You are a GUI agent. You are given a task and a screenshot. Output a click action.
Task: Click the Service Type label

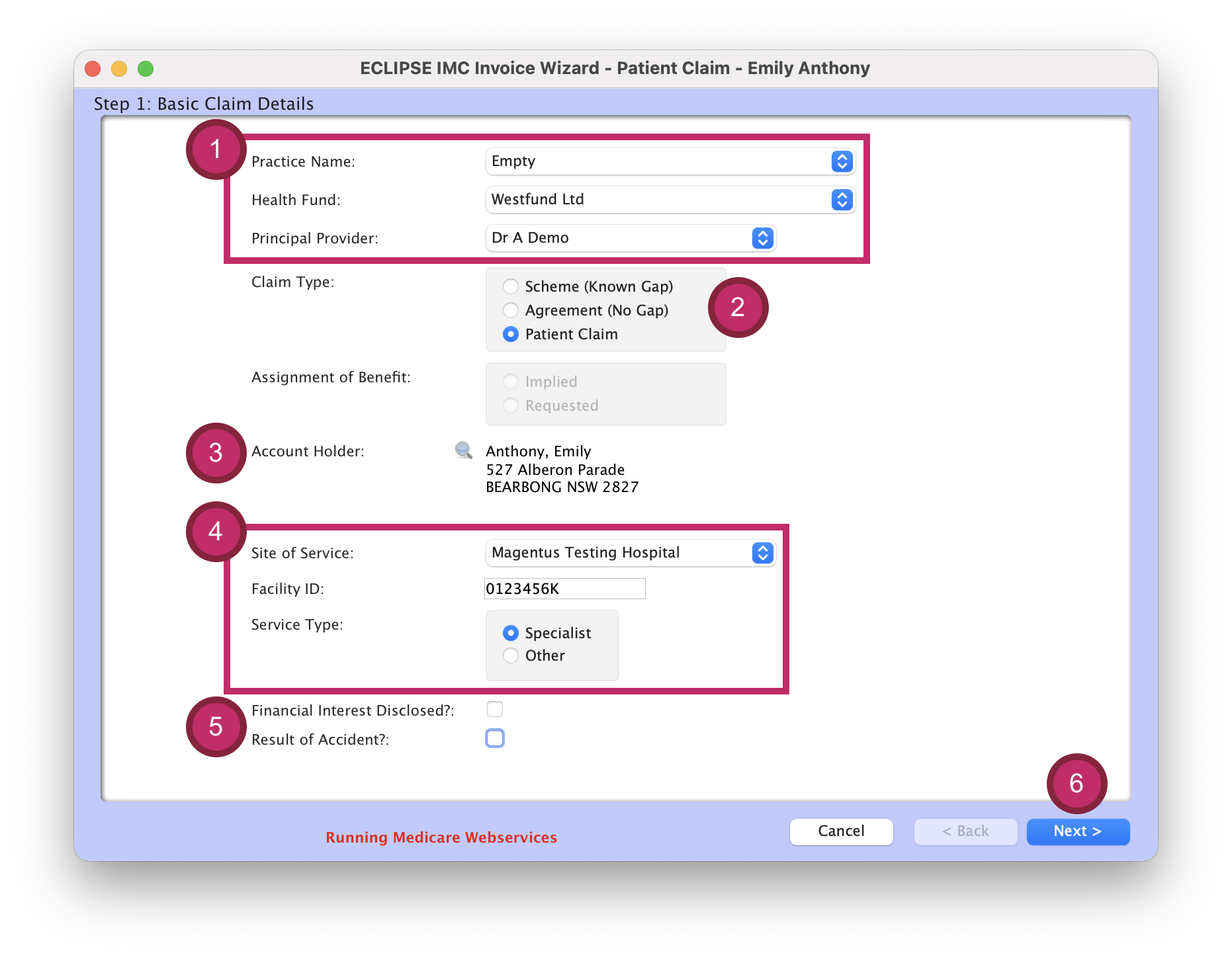(x=297, y=624)
